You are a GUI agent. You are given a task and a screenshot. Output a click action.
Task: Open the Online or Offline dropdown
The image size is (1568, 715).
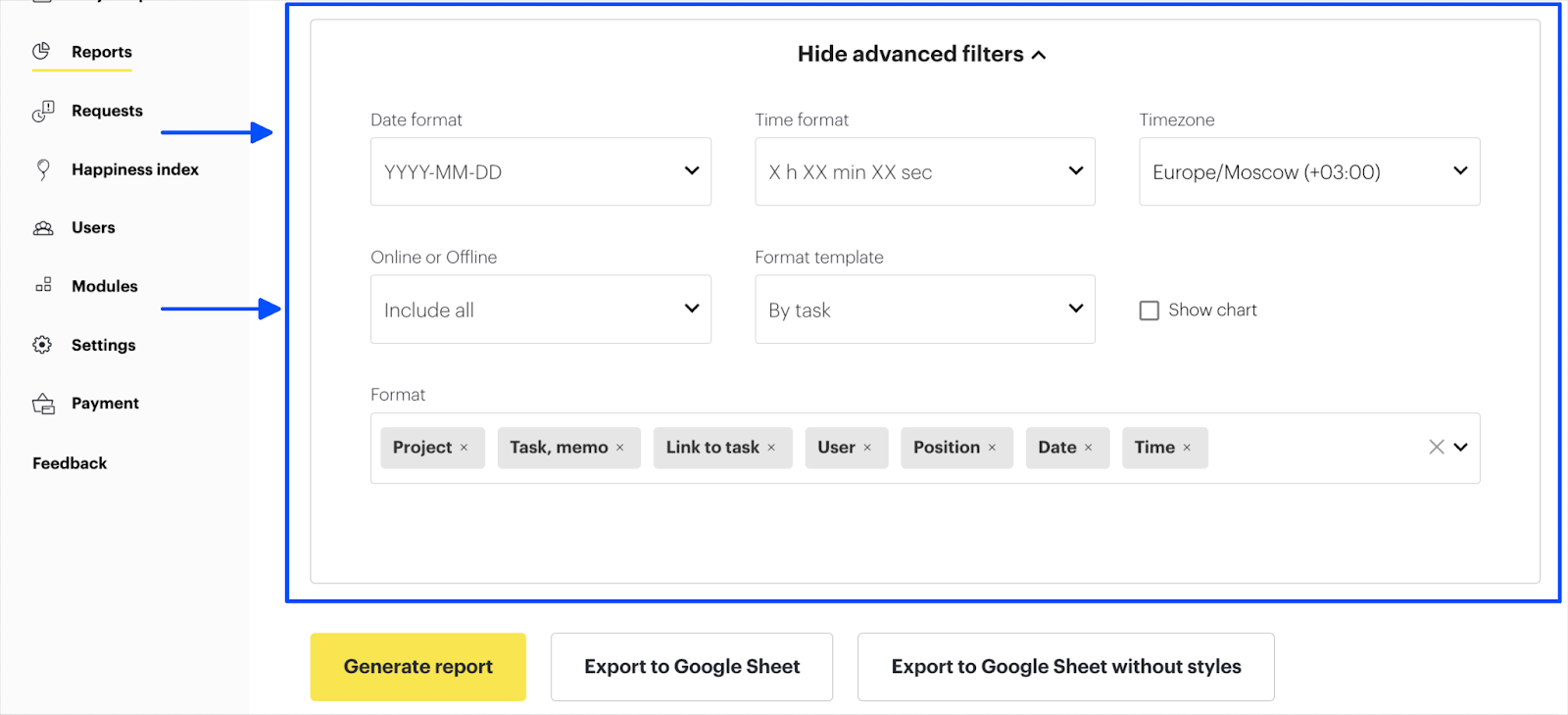(x=541, y=310)
